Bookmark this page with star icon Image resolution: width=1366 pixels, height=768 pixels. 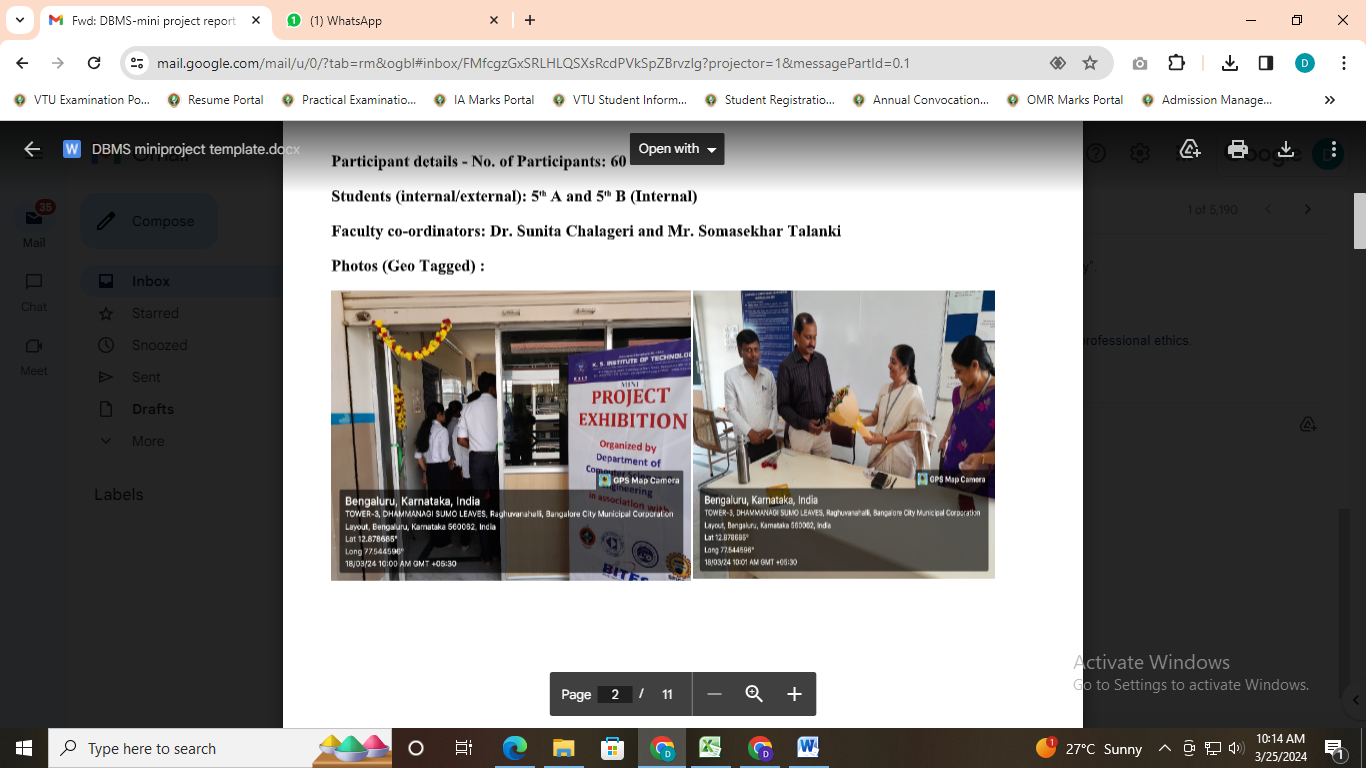[x=1090, y=63]
